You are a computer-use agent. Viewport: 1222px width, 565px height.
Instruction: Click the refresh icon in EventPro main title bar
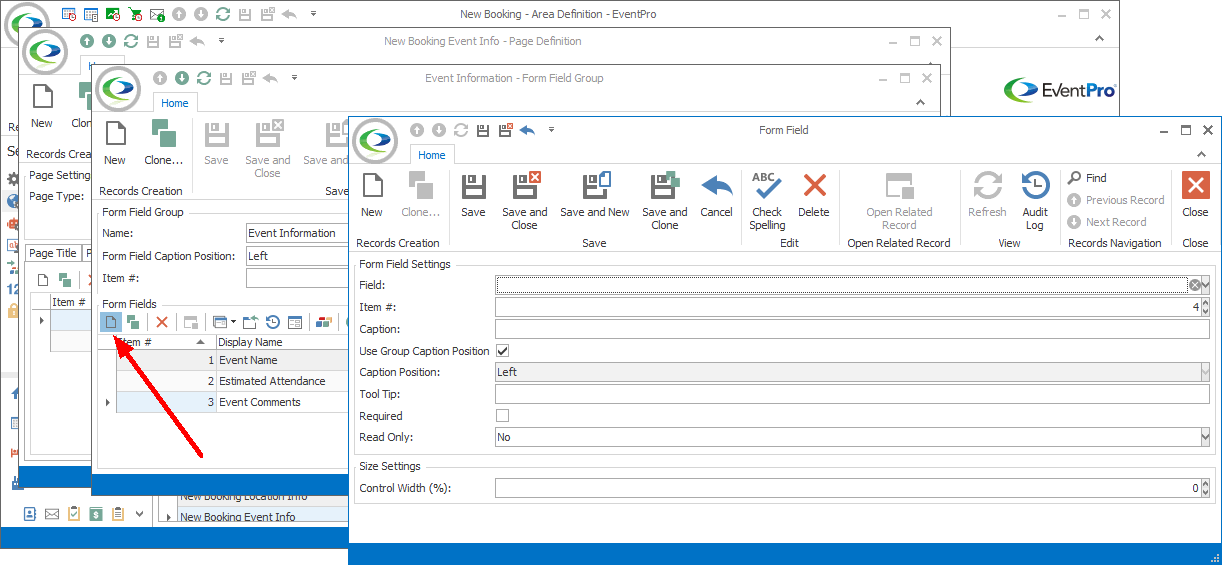tap(223, 14)
